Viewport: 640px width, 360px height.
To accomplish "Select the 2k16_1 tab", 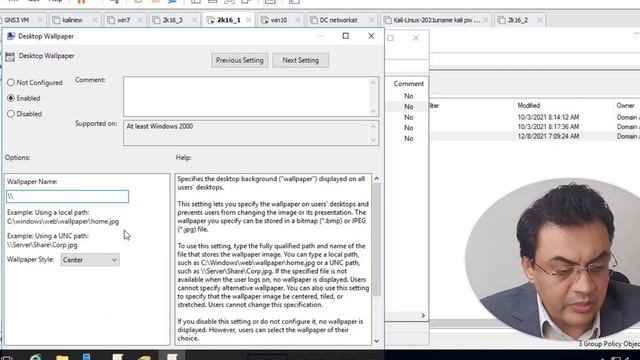I will tap(229, 20).
